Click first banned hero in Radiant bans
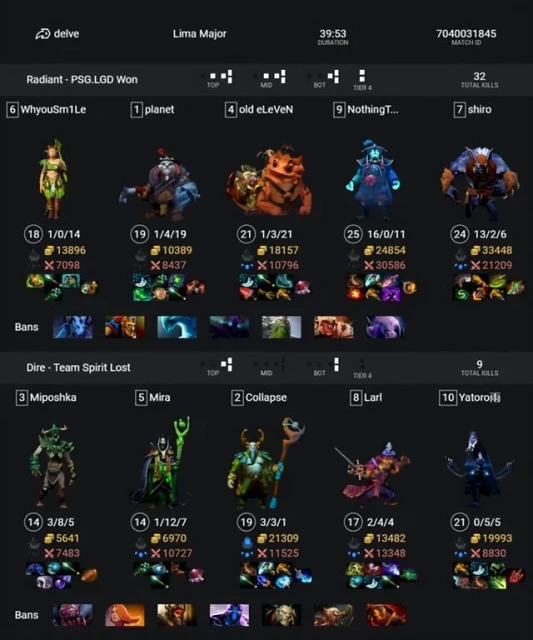The width and height of the screenshot is (533, 640). click(x=73, y=327)
